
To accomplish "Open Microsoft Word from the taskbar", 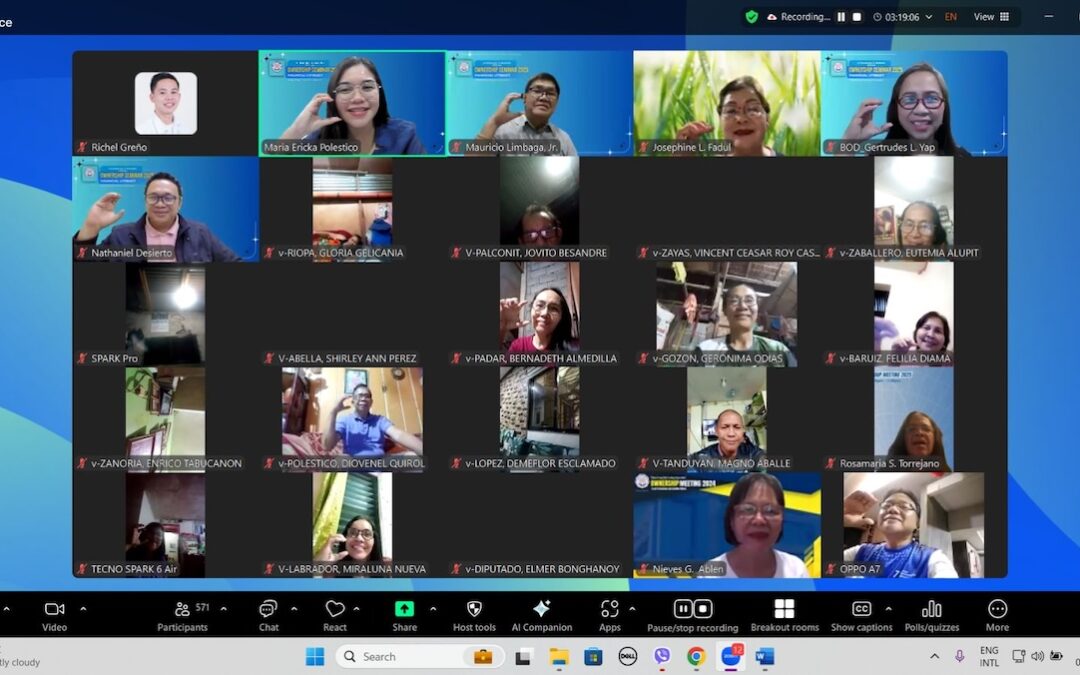I will pyautogui.click(x=765, y=656).
